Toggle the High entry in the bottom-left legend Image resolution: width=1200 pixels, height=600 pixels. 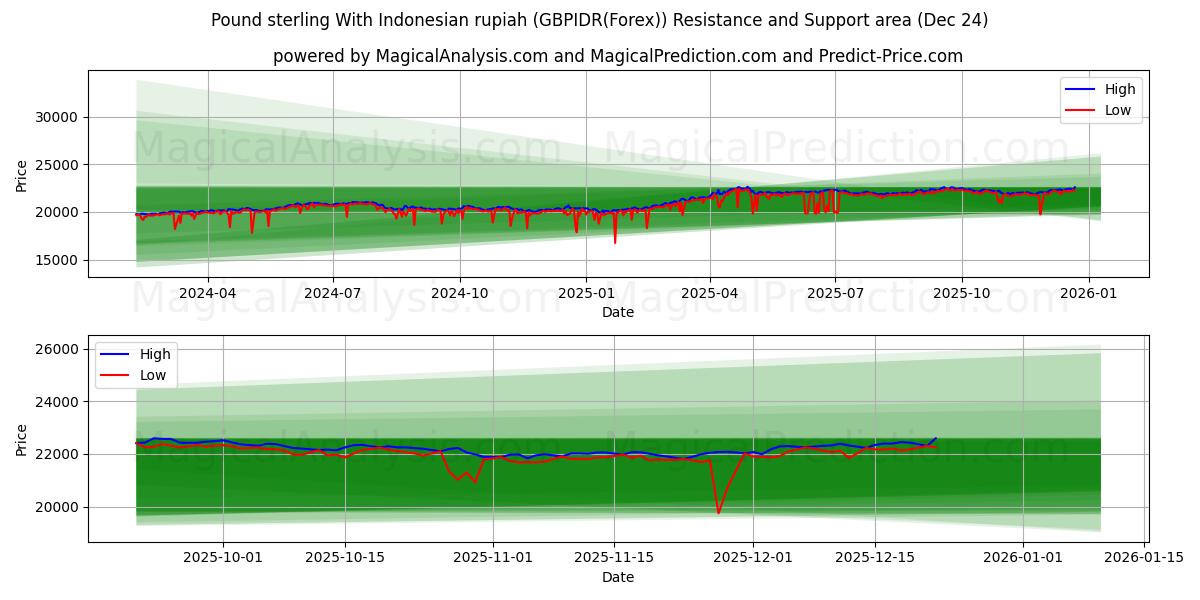click(157, 353)
